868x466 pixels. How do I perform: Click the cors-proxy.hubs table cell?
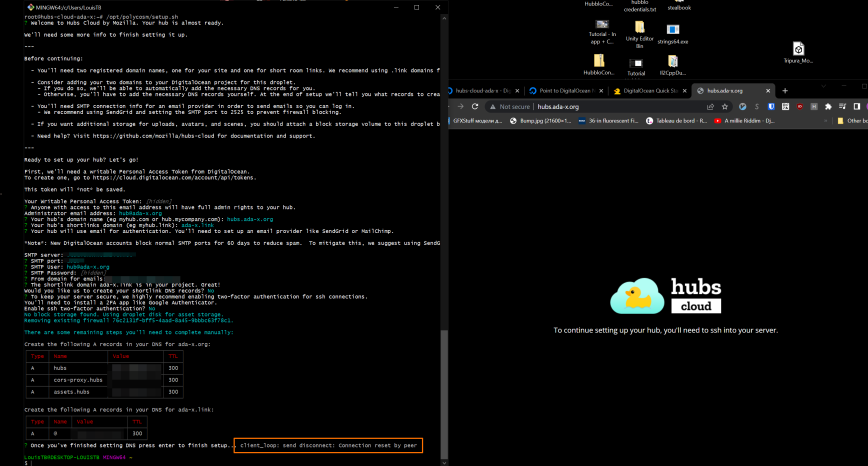78,380
